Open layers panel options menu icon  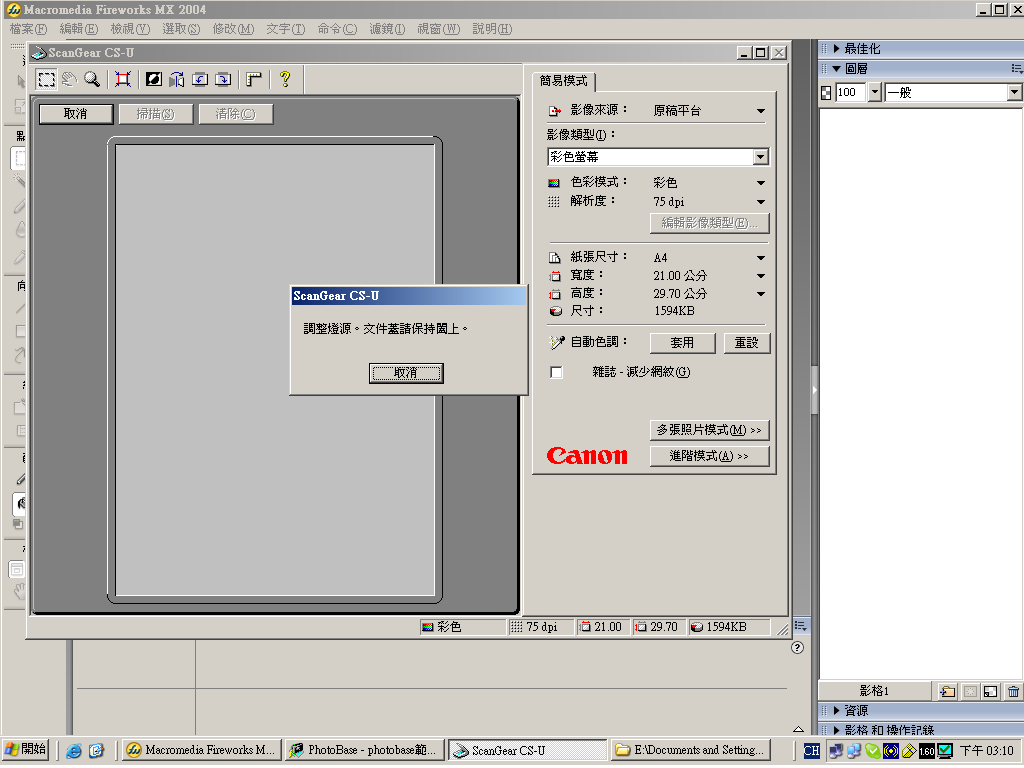coord(1016,69)
